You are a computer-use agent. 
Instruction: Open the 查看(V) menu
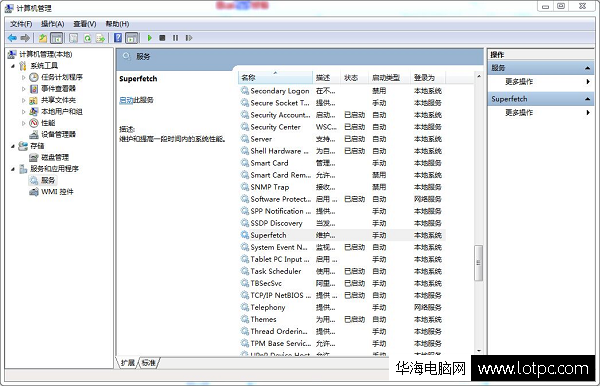(85, 24)
